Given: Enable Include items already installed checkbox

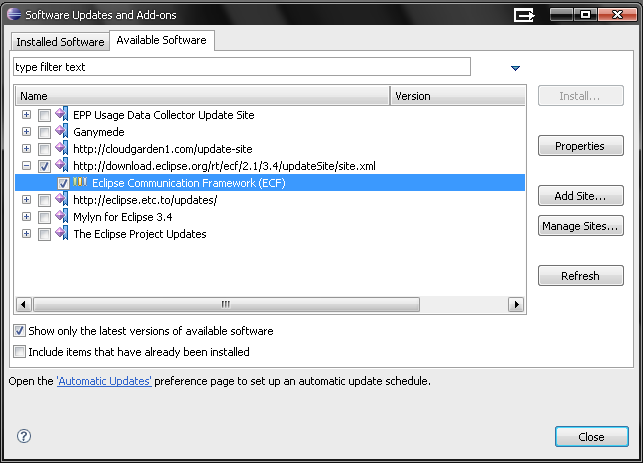Looking at the screenshot, I should click(x=19, y=351).
